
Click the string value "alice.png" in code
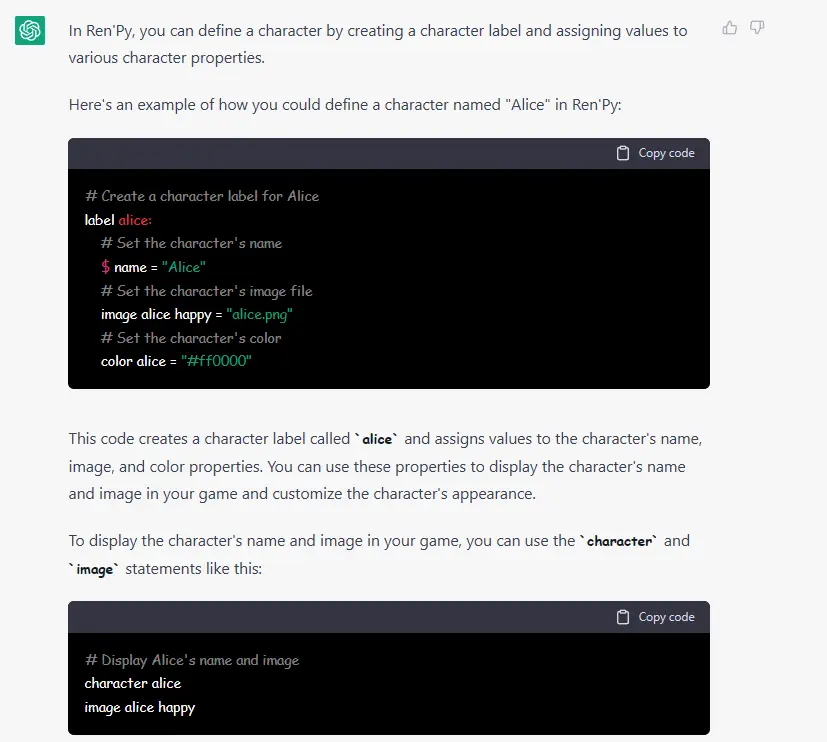259,315
